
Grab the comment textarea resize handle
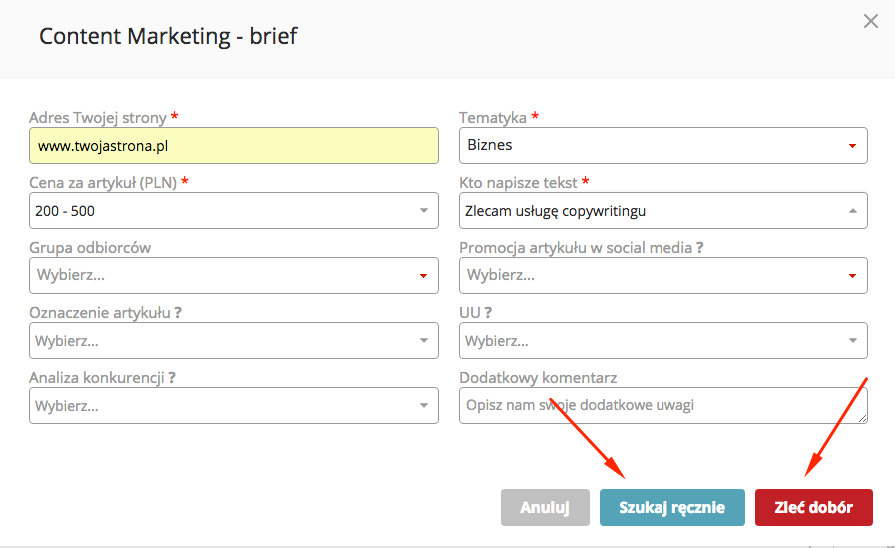click(x=862, y=417)
